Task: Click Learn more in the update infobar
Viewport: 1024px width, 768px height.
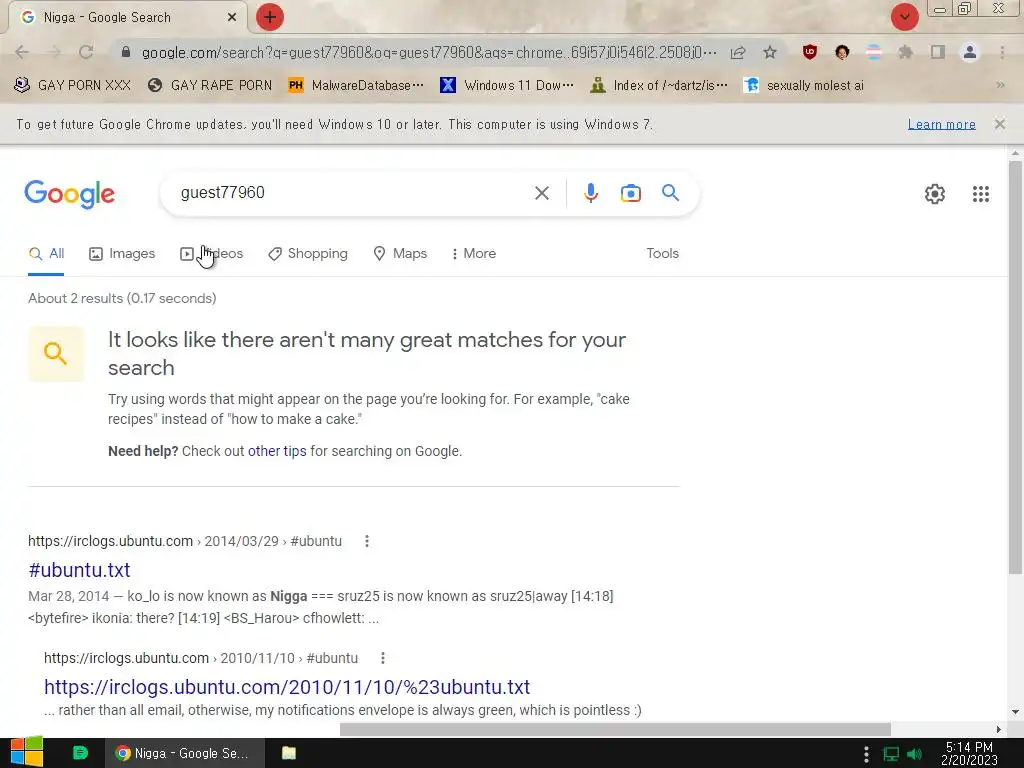Action: click(942, 124)
